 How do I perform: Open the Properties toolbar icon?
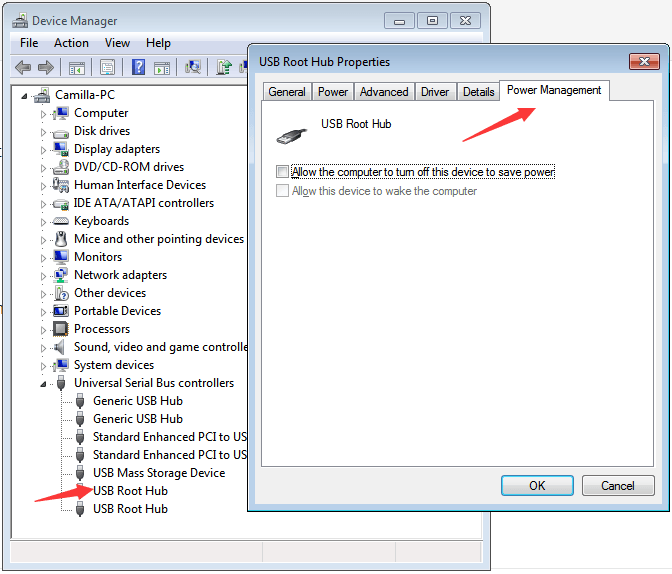(x=107, y=67)
